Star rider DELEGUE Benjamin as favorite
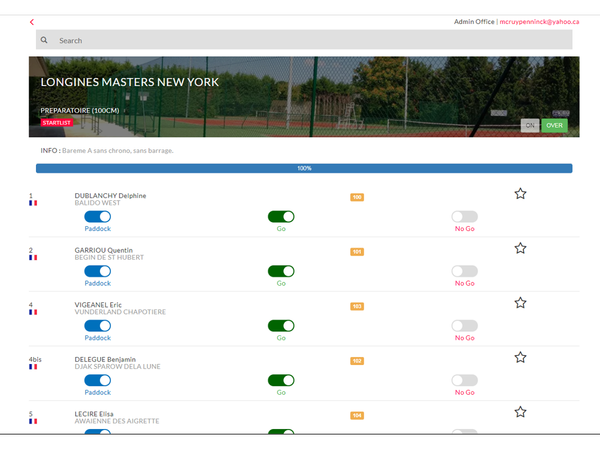The width and height of the screenshot is (600, 450). (520, 357)
